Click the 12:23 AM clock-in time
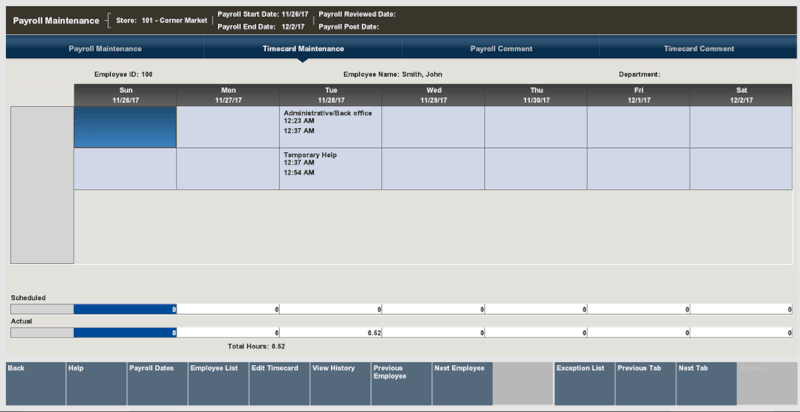800x412 pixels. (x=299, y=121)
